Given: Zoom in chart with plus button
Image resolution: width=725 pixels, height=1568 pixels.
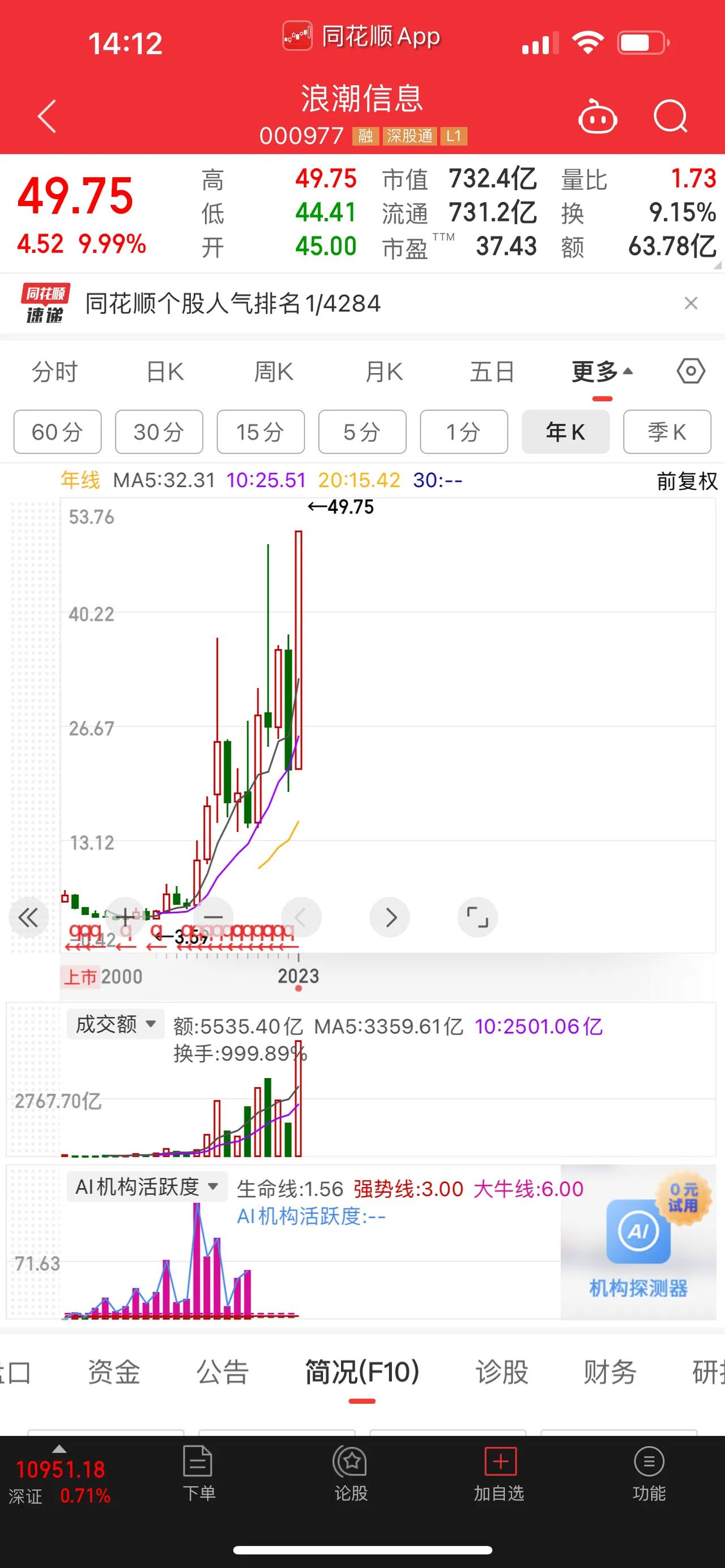Looking at the screenshot, I should [x=124, y=917].
